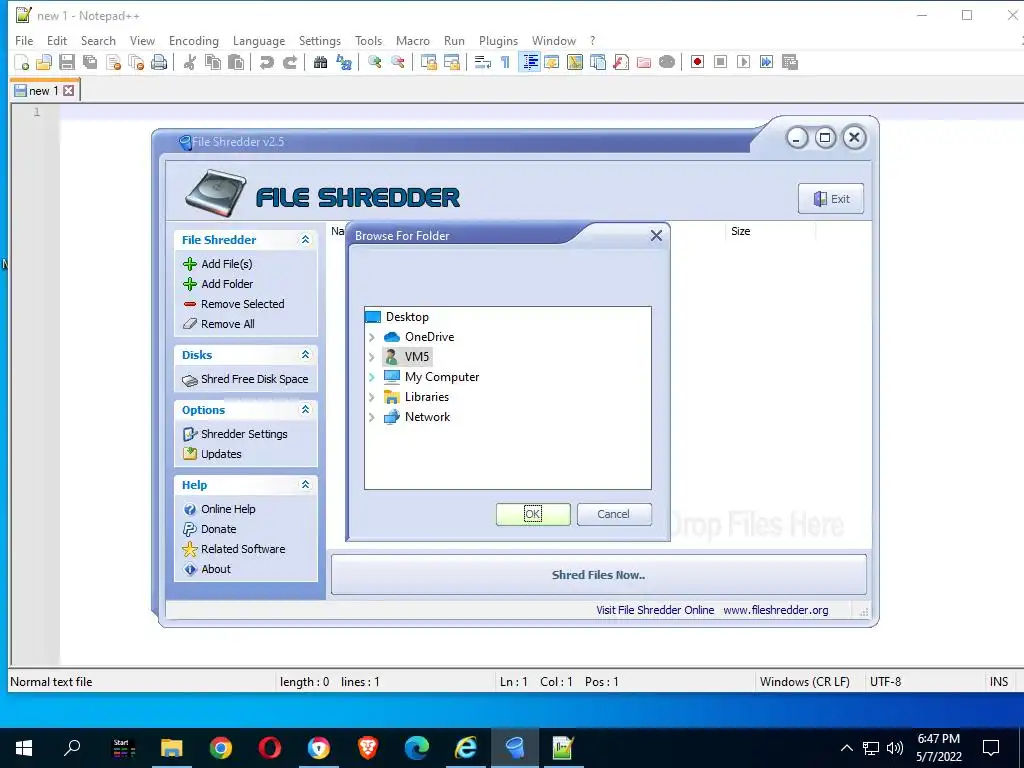Screen dimensions: 1024x768
Task: Collapse the File Shredder sidebar section
Action: pyautogui.click(x=305, y=240)
